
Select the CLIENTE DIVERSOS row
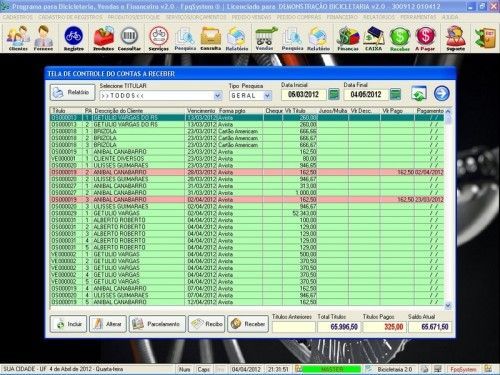click(x=247, y=159)
